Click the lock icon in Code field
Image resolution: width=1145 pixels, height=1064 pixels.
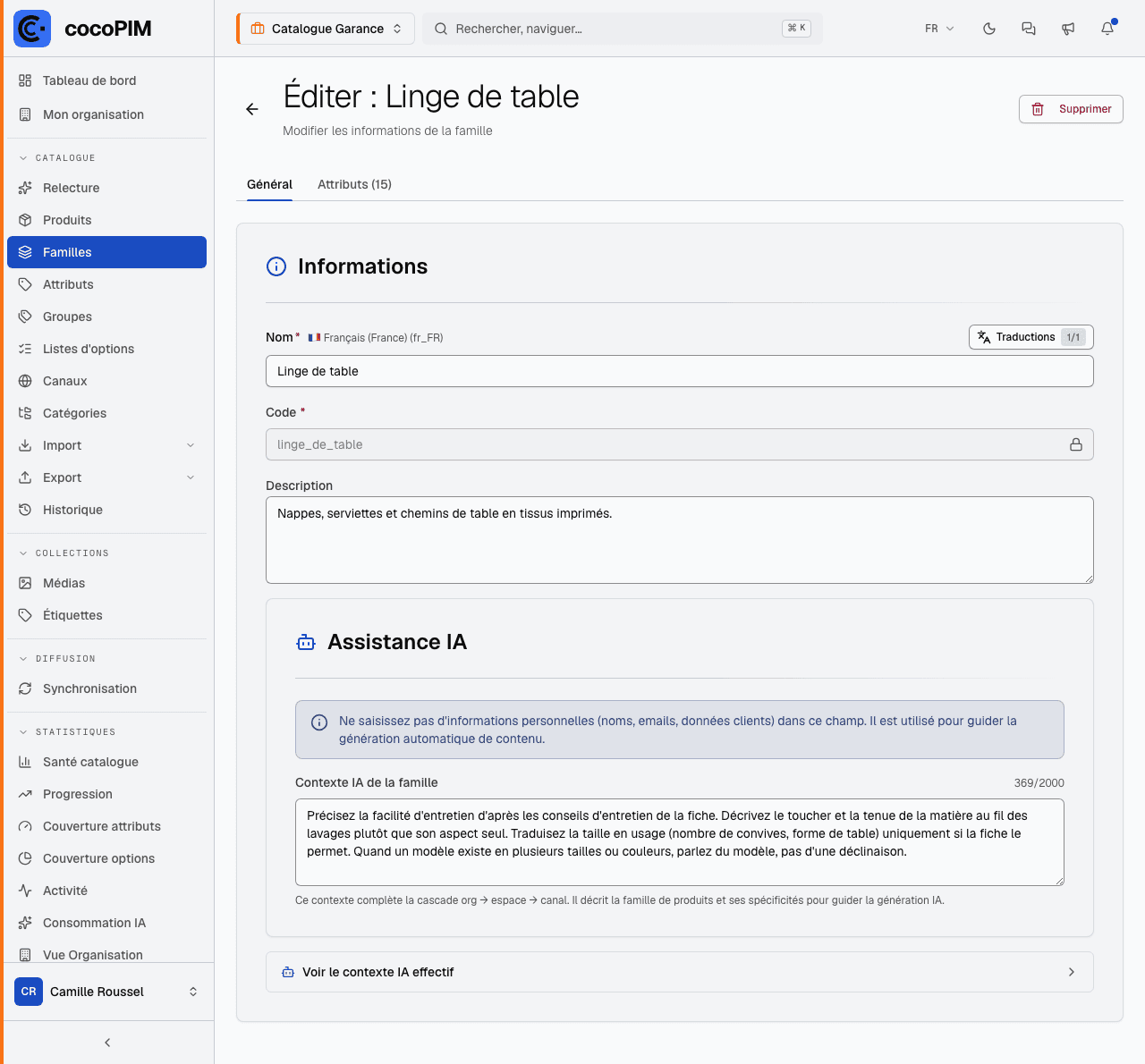click(x=1076, y=444)
